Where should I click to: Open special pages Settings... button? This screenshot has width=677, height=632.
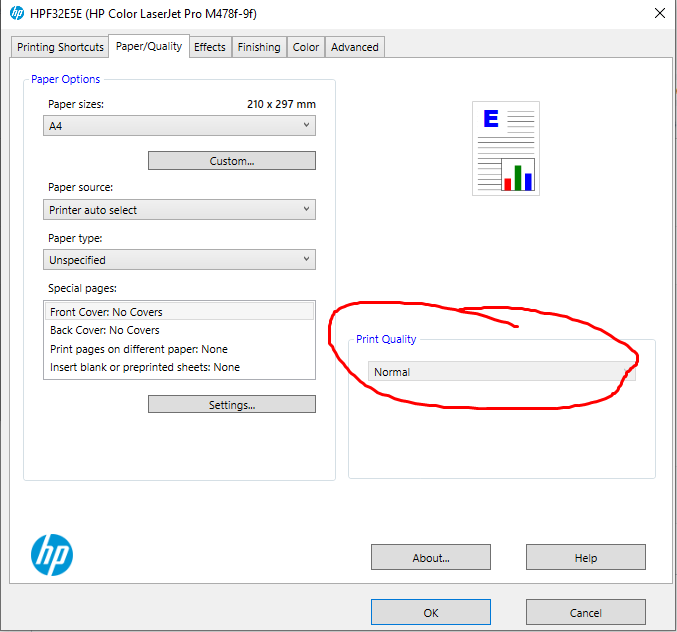[232, 404]
